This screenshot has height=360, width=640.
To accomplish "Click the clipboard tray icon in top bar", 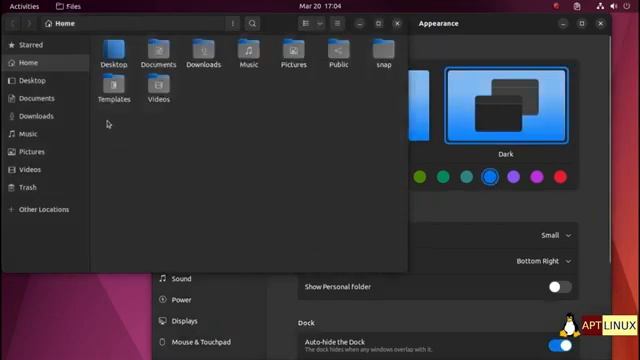I will click(577, 6).
